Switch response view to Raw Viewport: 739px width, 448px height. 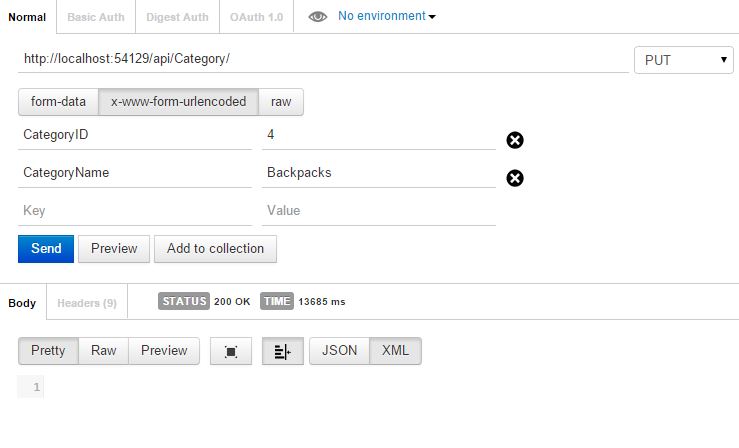104,351
